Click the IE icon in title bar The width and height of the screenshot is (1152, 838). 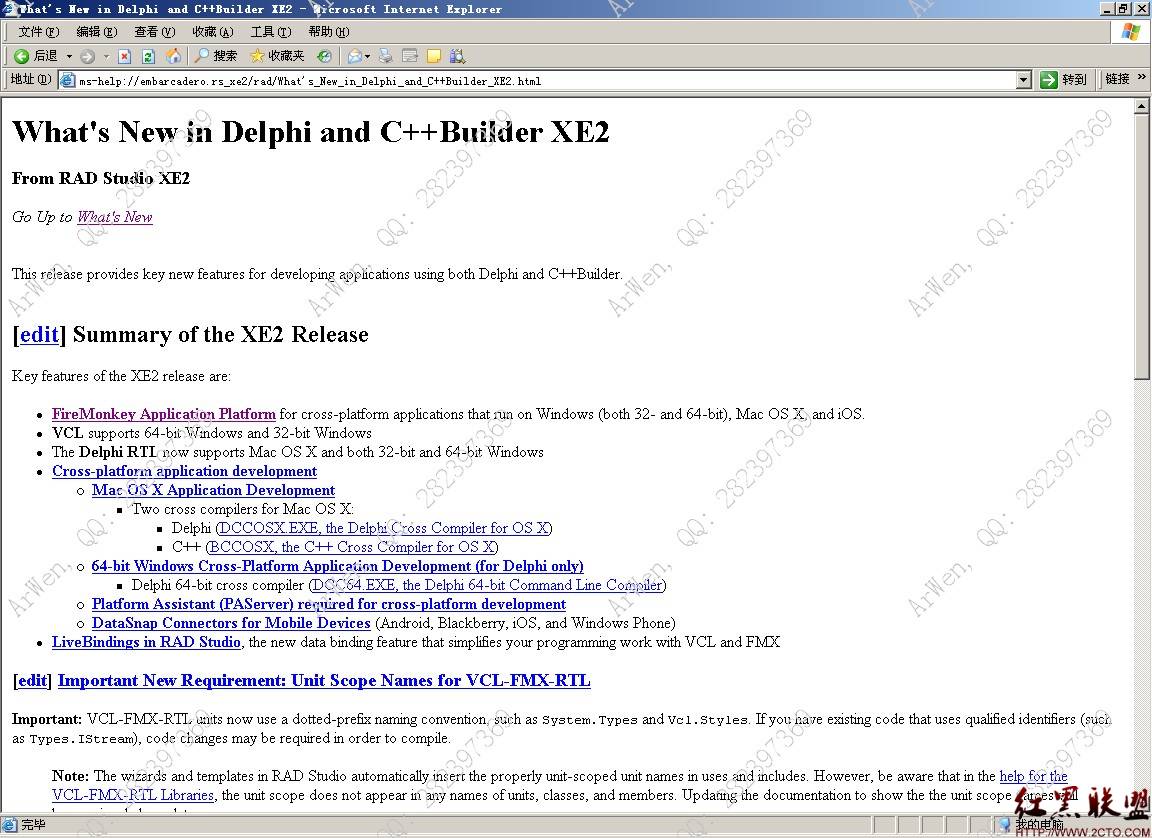pyautogui.click(x=10, y=9)
